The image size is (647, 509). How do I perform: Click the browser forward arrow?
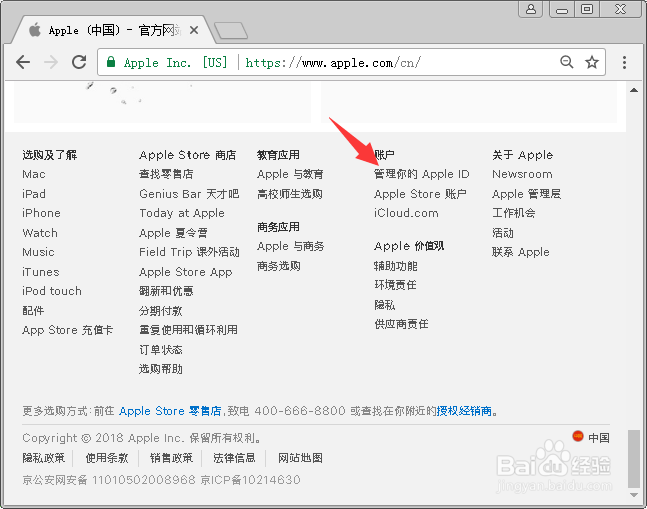point(51,62)
